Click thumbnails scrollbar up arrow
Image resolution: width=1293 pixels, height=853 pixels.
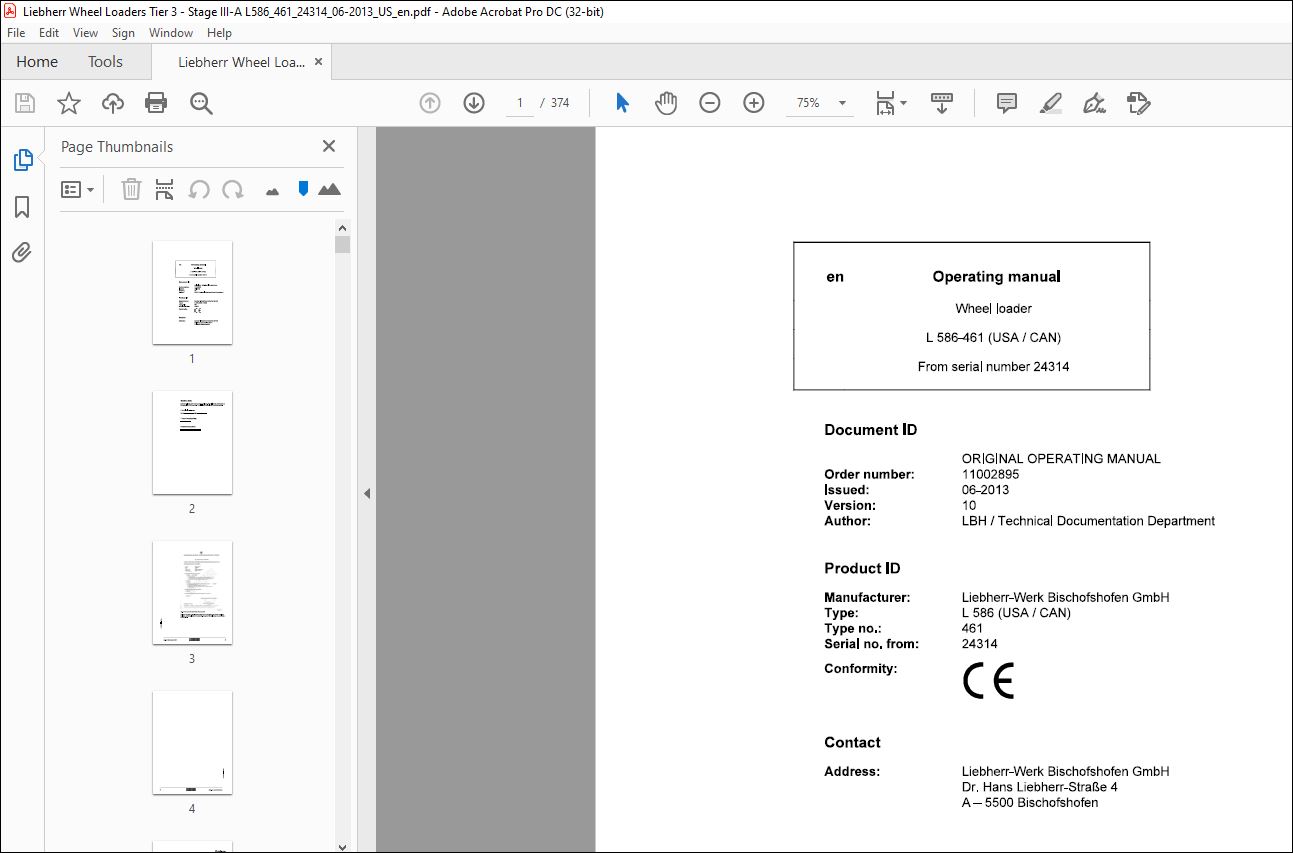[x=342, y=227]
